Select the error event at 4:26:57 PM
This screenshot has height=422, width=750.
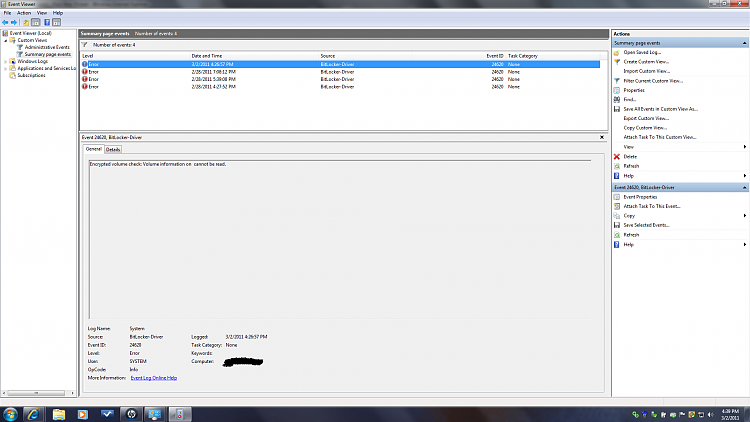click(x=340, y=64)
